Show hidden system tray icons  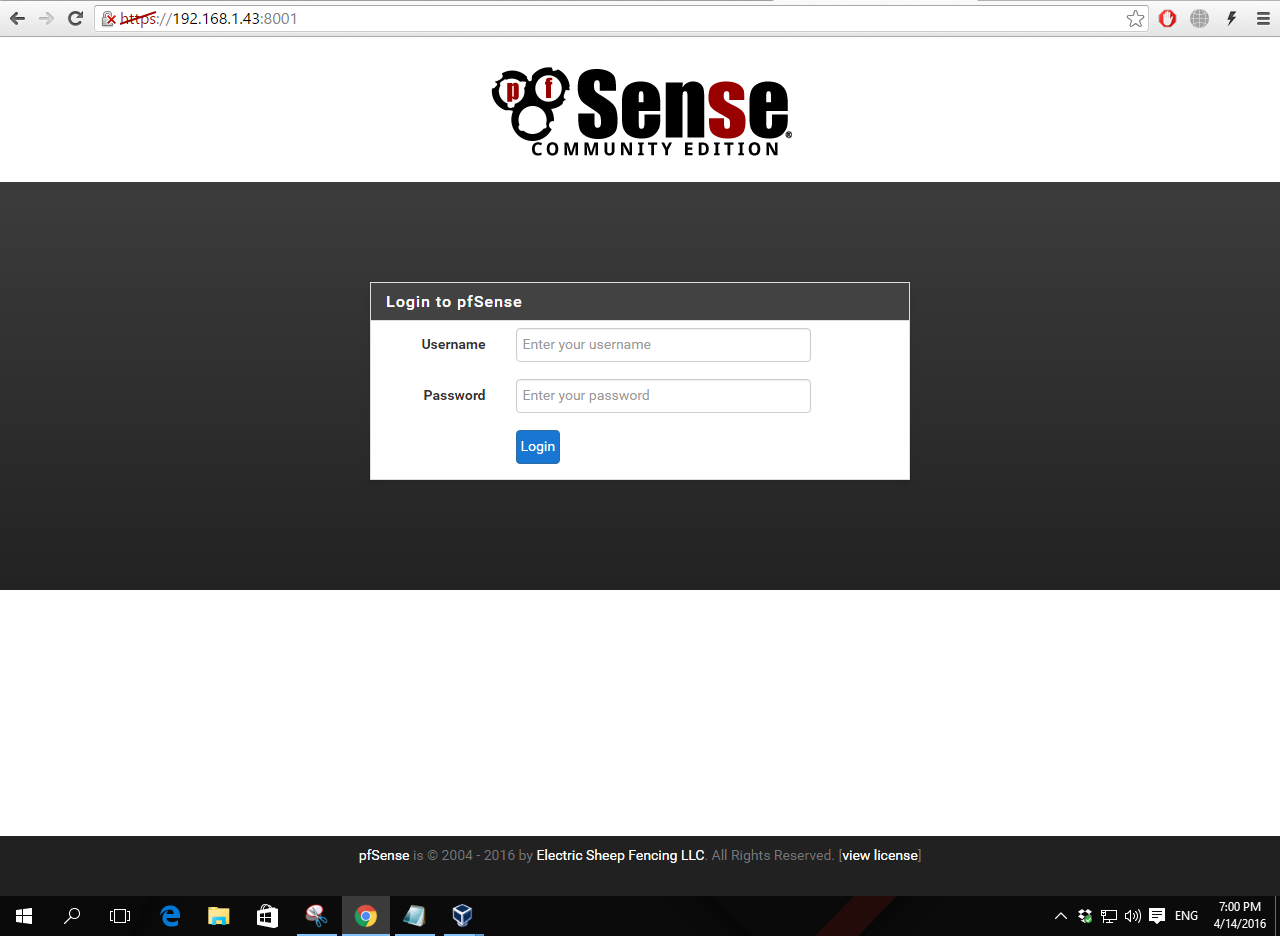pos(1061,915)
